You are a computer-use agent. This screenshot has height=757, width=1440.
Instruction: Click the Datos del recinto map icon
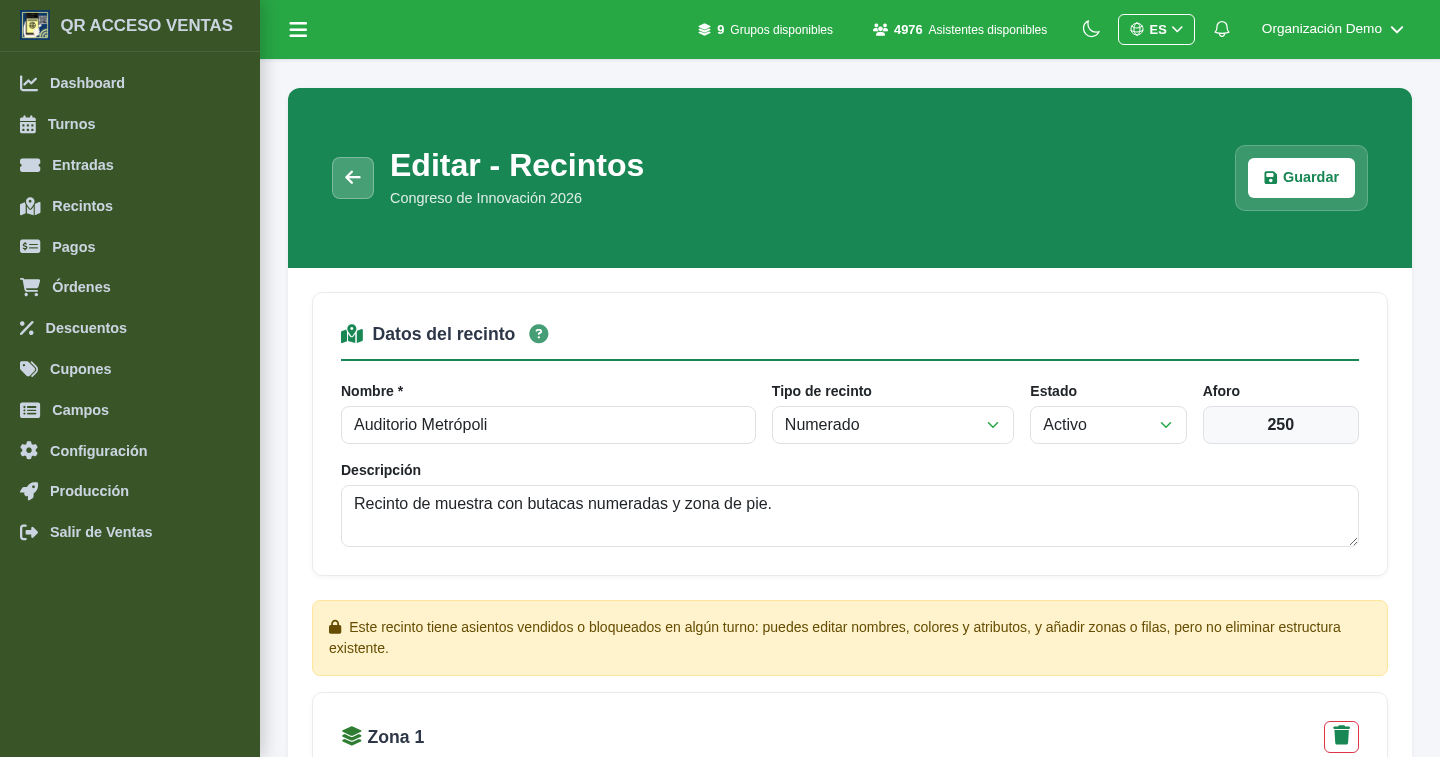[352, 334]
